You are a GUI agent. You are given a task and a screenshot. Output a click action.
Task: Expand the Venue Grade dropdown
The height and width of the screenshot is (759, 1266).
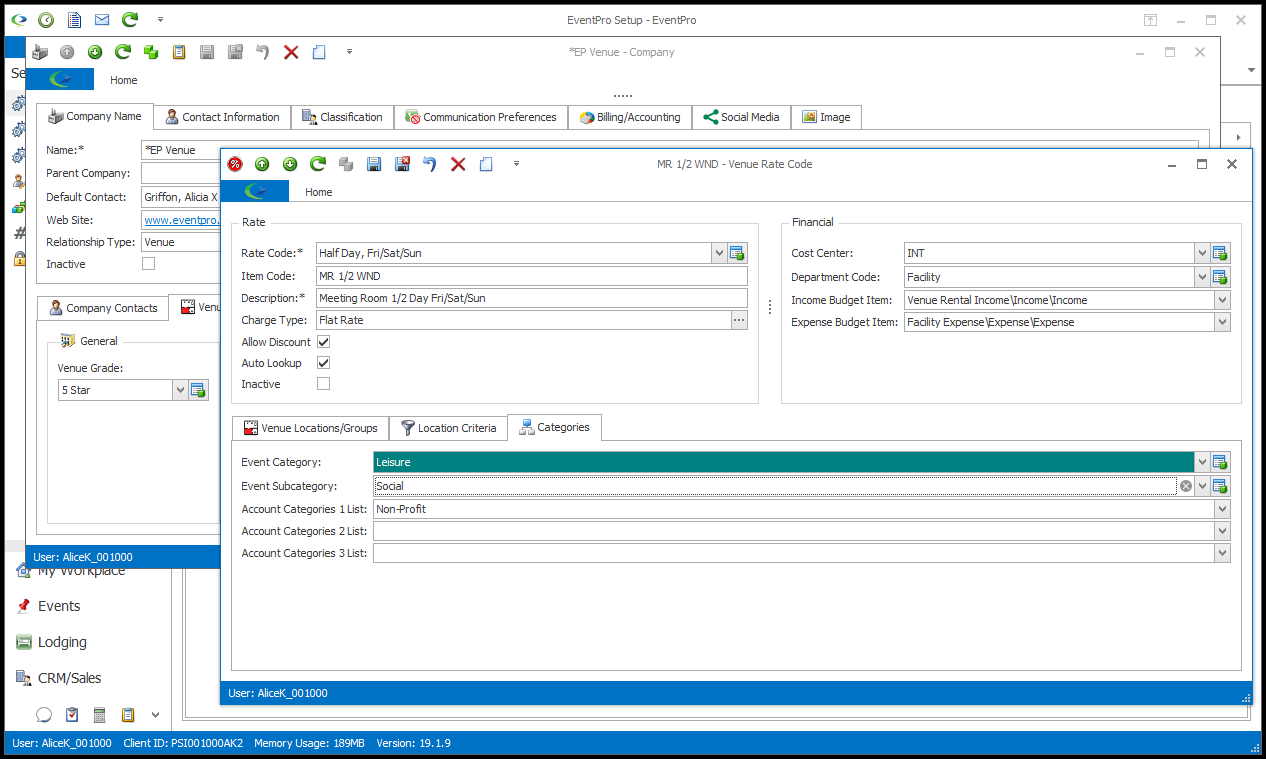[180, 390]
